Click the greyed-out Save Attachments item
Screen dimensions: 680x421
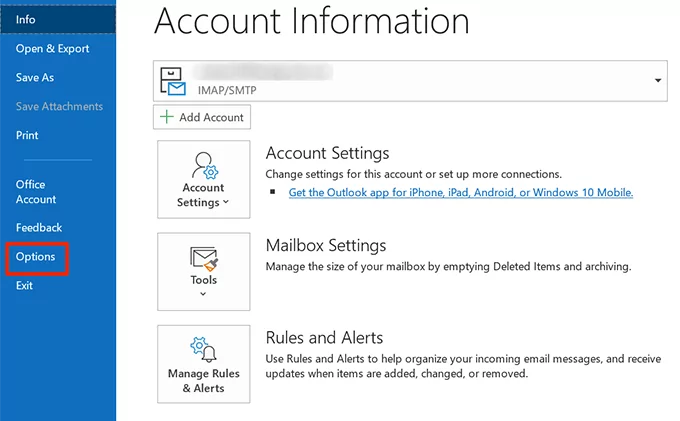tap(59, 106)
